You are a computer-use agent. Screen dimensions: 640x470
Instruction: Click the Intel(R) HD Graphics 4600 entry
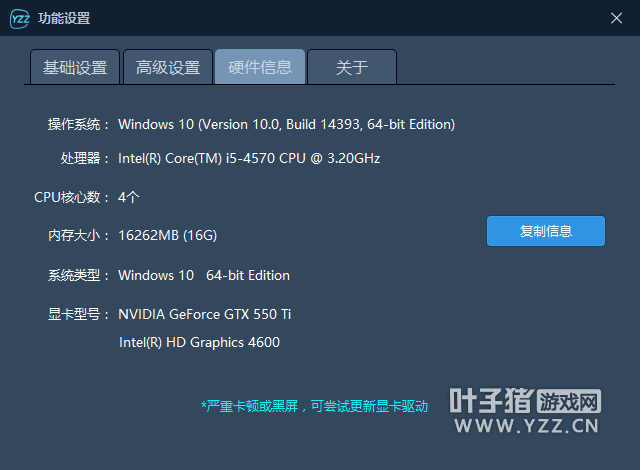pos(199,343)
